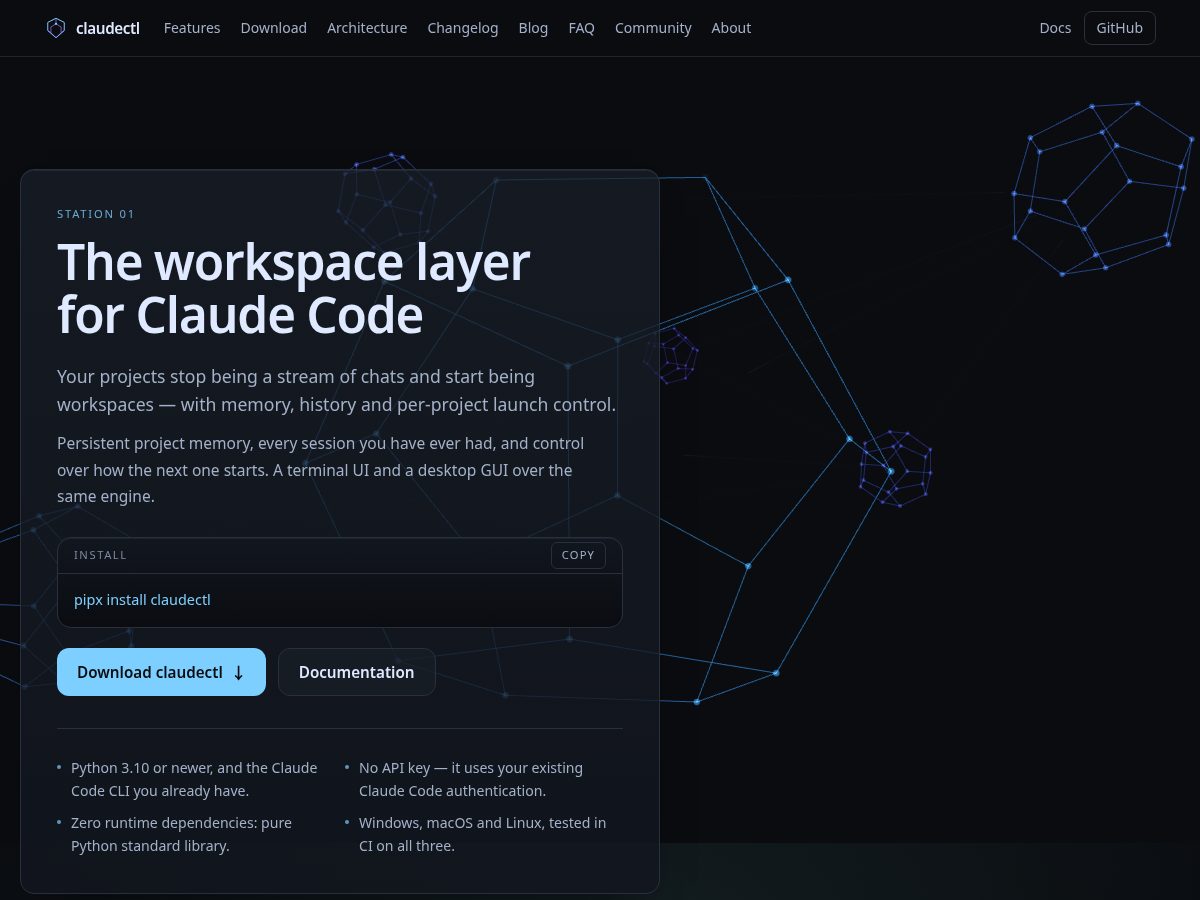Click the 'Zero runtime dependencies' bullet text
This screenshot has height=900, width=1200.
click(182, 834)
